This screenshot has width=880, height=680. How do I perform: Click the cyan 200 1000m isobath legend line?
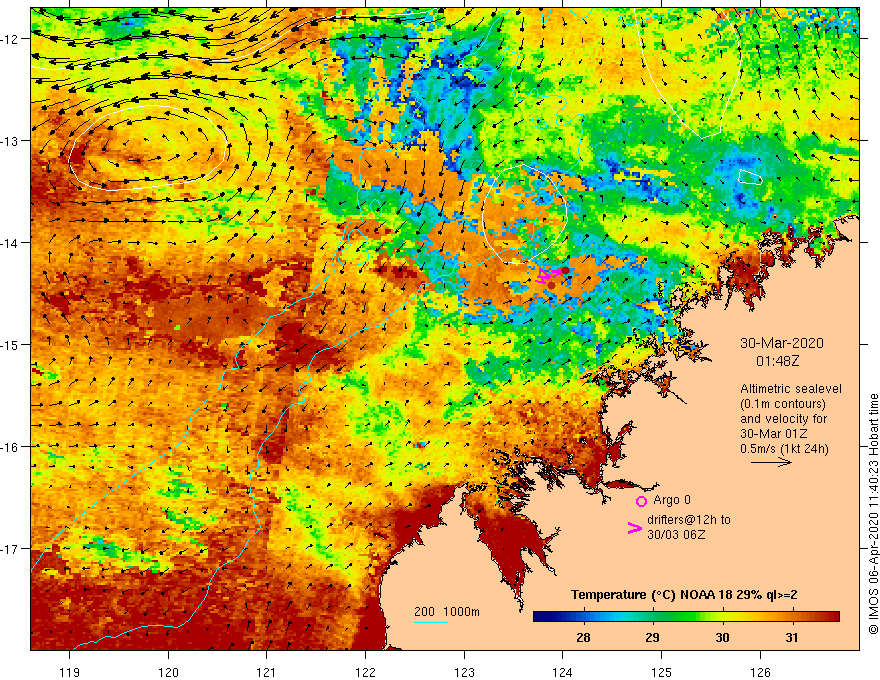(430, 622)
